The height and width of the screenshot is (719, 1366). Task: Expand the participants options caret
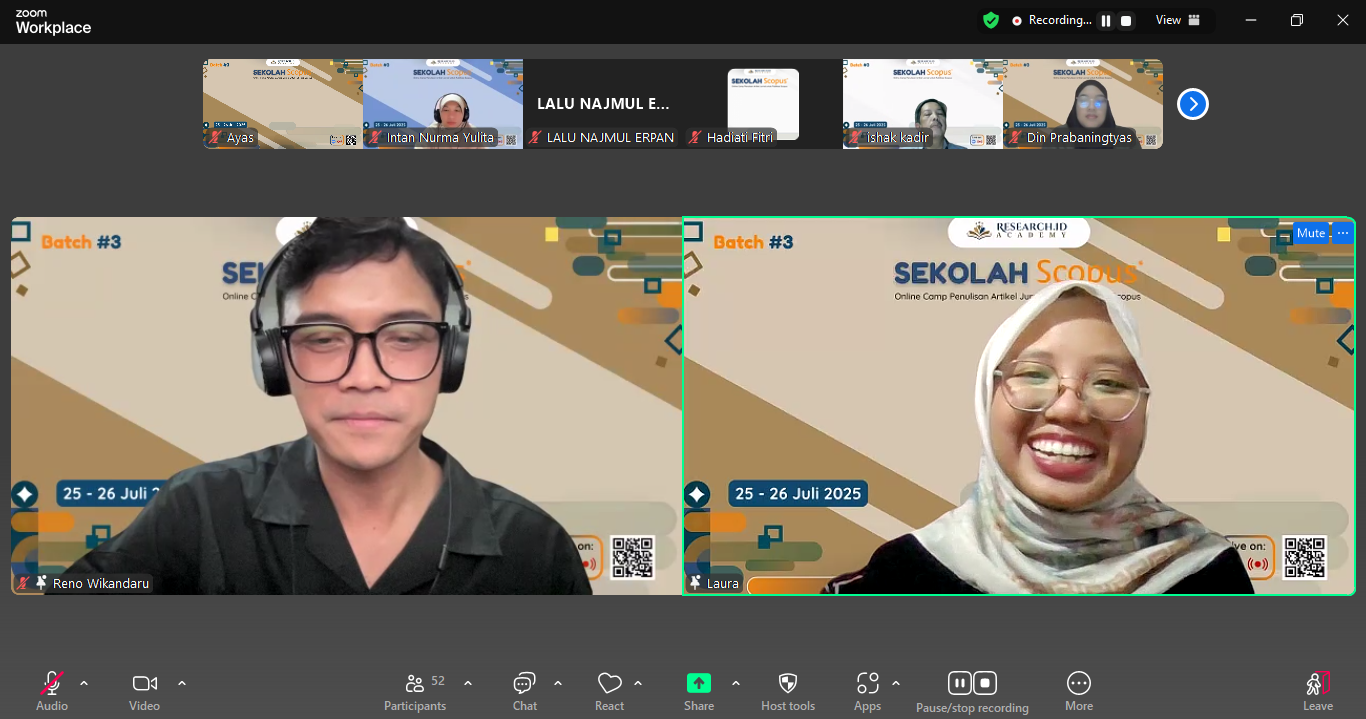(468, 683)
